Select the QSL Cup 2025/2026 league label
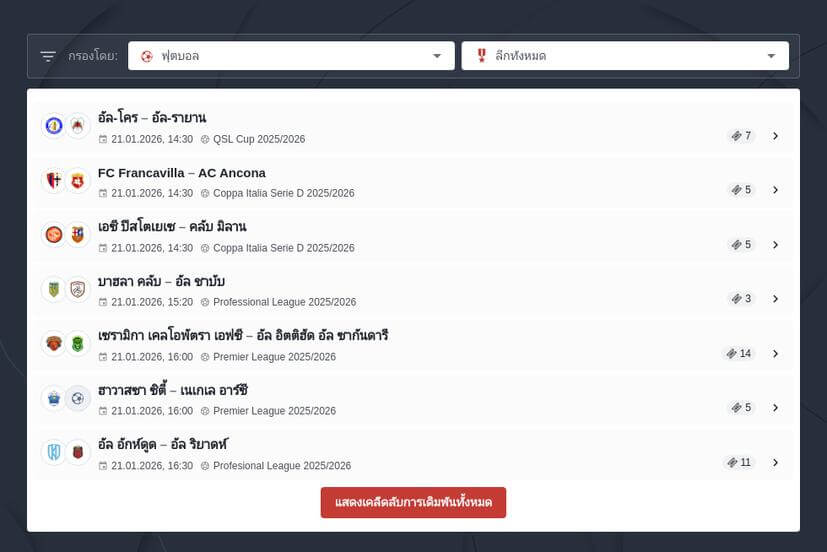The image size is (827, 552). (258, 139)
